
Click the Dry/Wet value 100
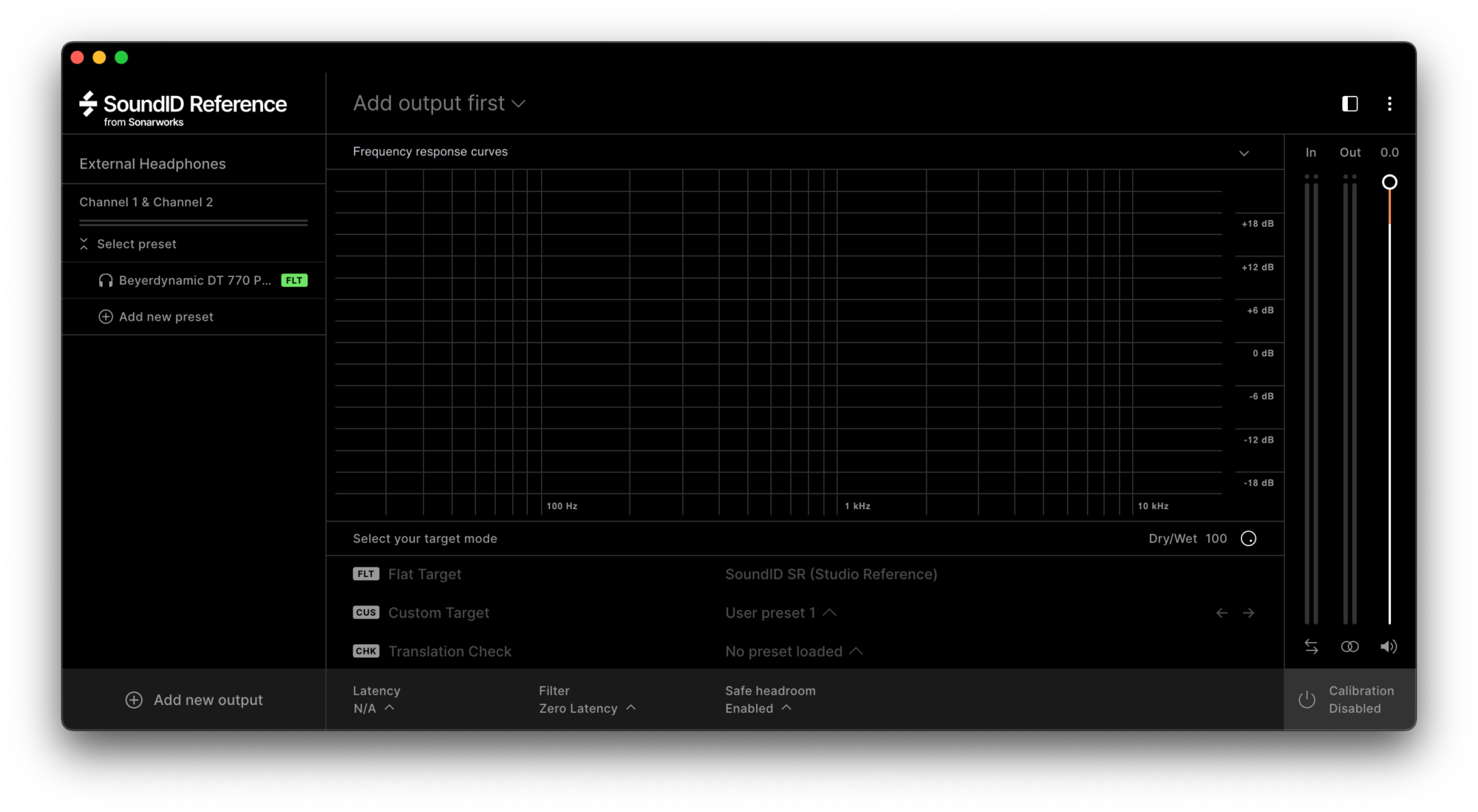pyautogui.click(x=1216, y=539)
